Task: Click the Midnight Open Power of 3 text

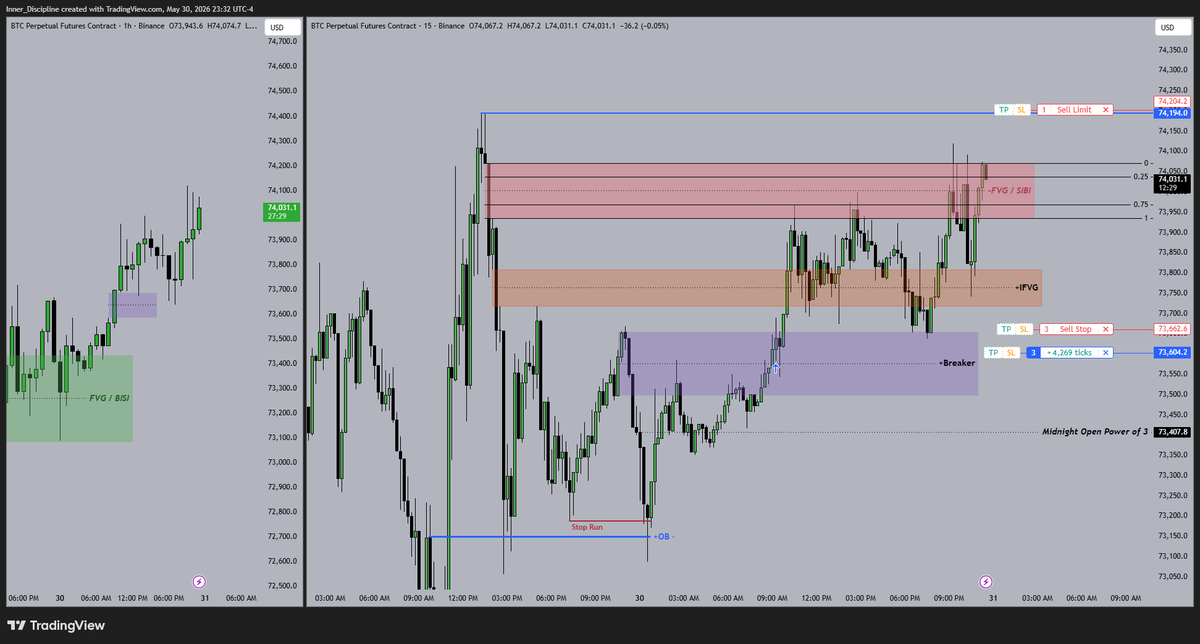Action: coord(1095,432)
